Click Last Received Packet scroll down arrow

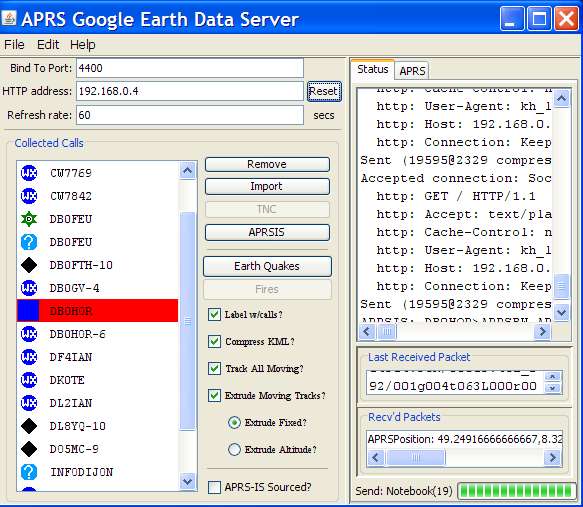[553, 388]
